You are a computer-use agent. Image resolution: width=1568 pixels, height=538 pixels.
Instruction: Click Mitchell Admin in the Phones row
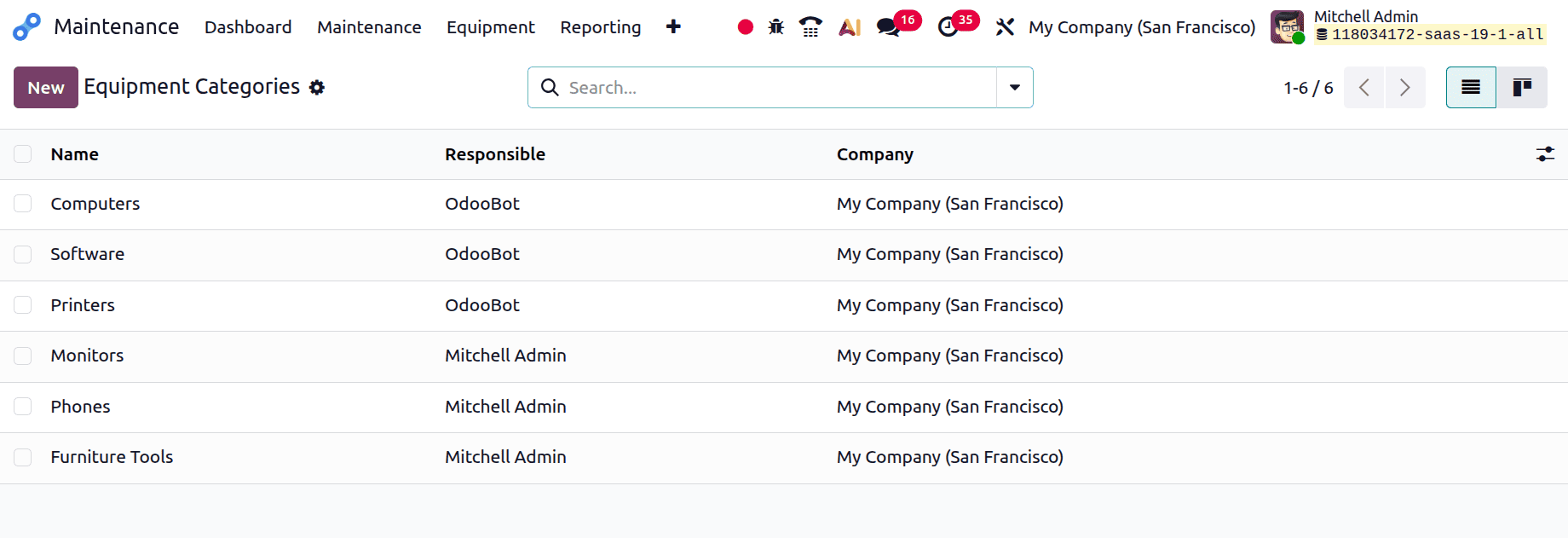pyautogui.click(x=505, y=407)
